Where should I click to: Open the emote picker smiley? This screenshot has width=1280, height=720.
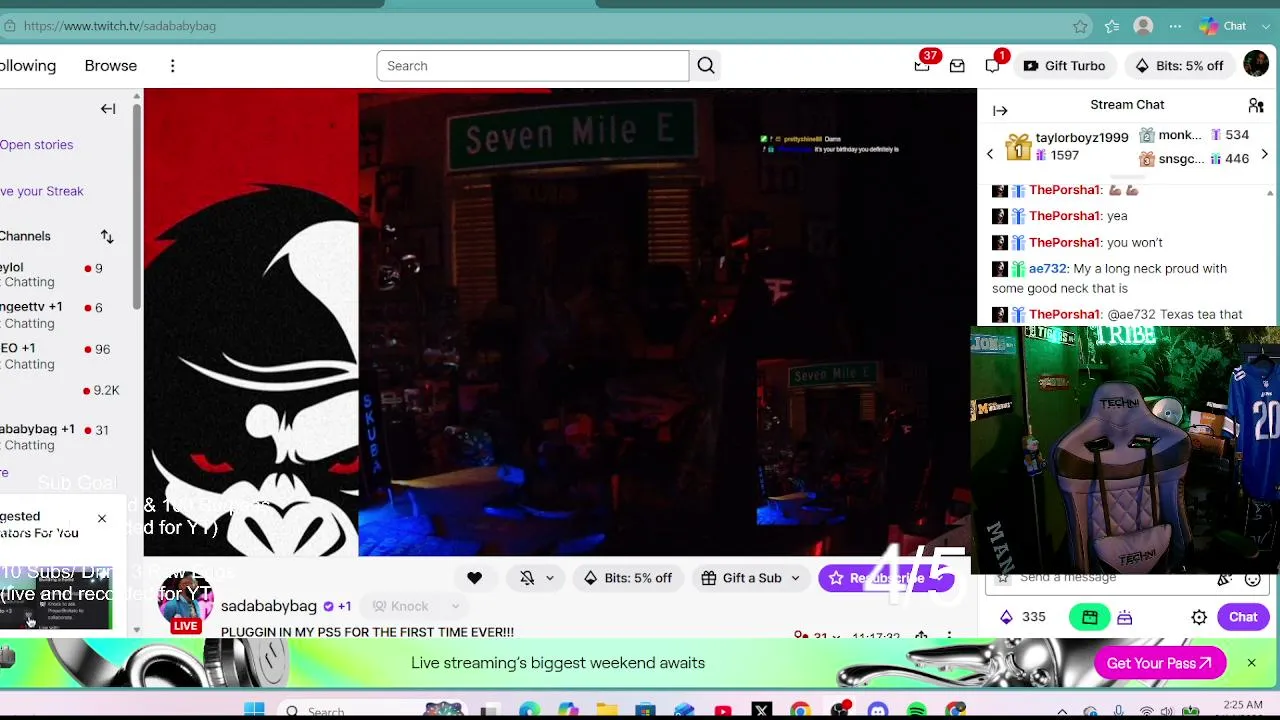[1252, 578]
